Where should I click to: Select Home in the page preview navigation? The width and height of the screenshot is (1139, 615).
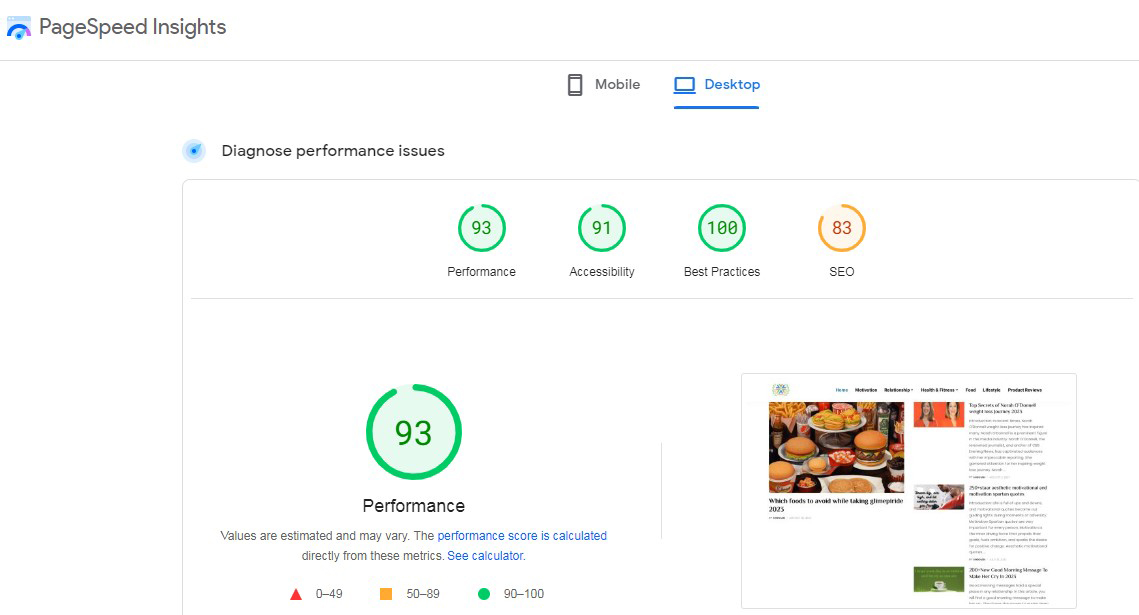[841, 390]
